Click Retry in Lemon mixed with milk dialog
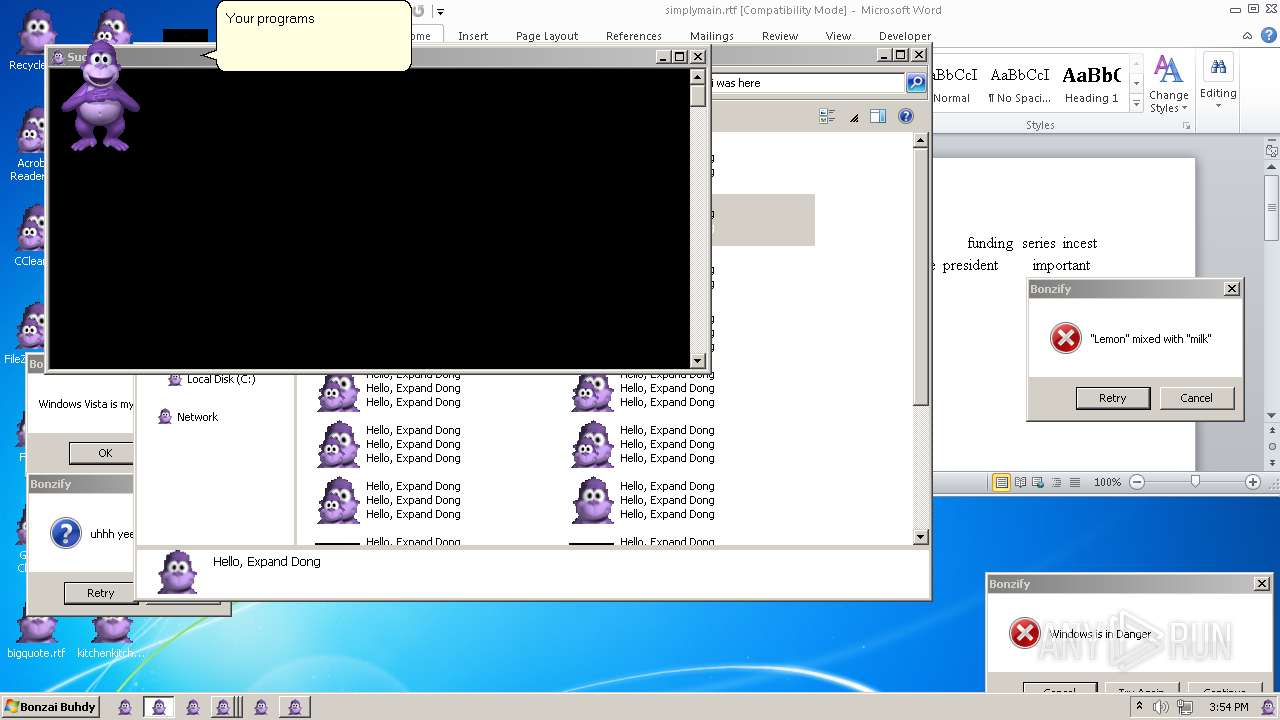The image size is (1280, 720). pos(1112,398)
